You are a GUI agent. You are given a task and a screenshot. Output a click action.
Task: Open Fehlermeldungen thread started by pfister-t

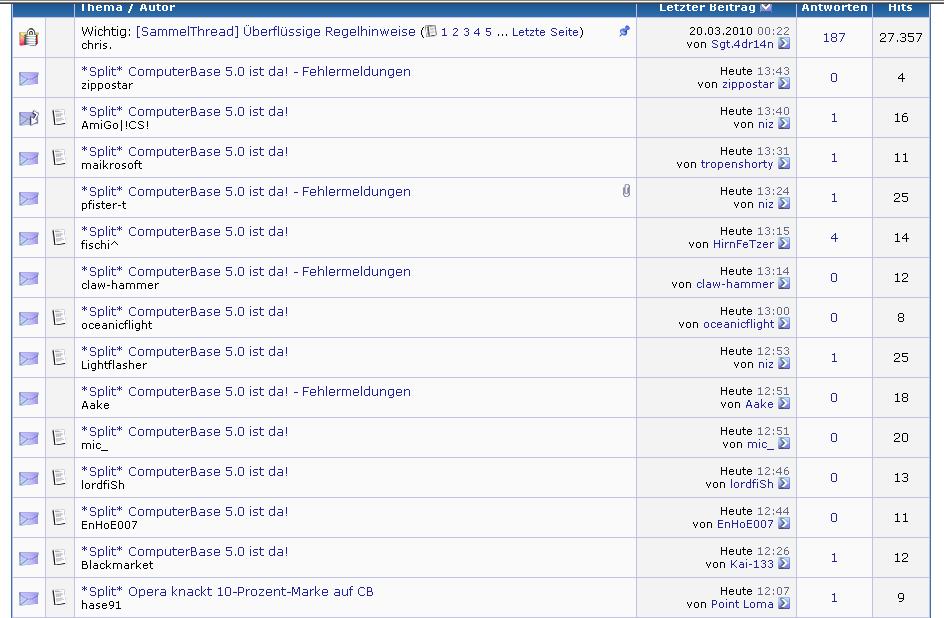246,191
